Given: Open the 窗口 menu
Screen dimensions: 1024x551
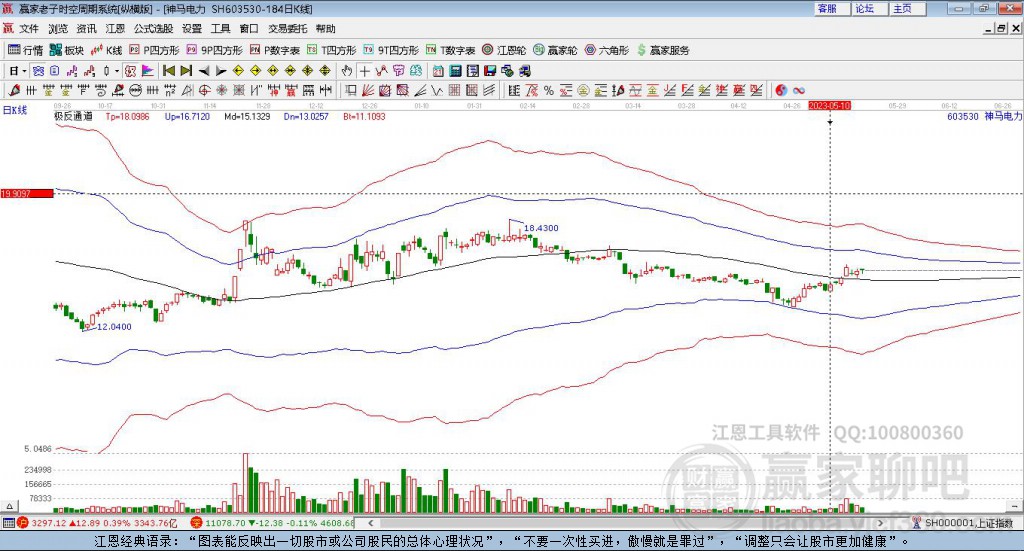Looking at the screenshot, I should tap(249, 29).
